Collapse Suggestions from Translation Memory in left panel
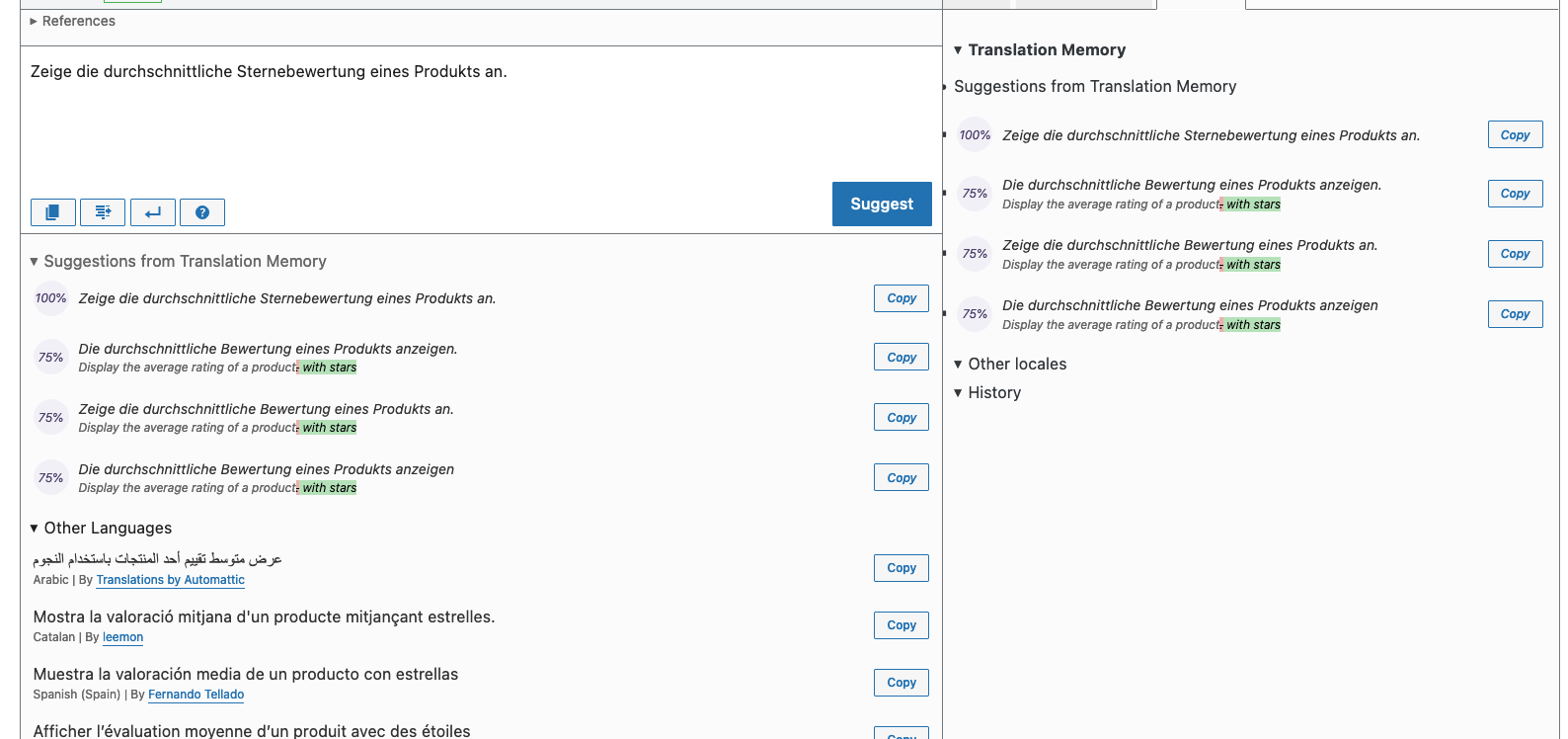 178,261
